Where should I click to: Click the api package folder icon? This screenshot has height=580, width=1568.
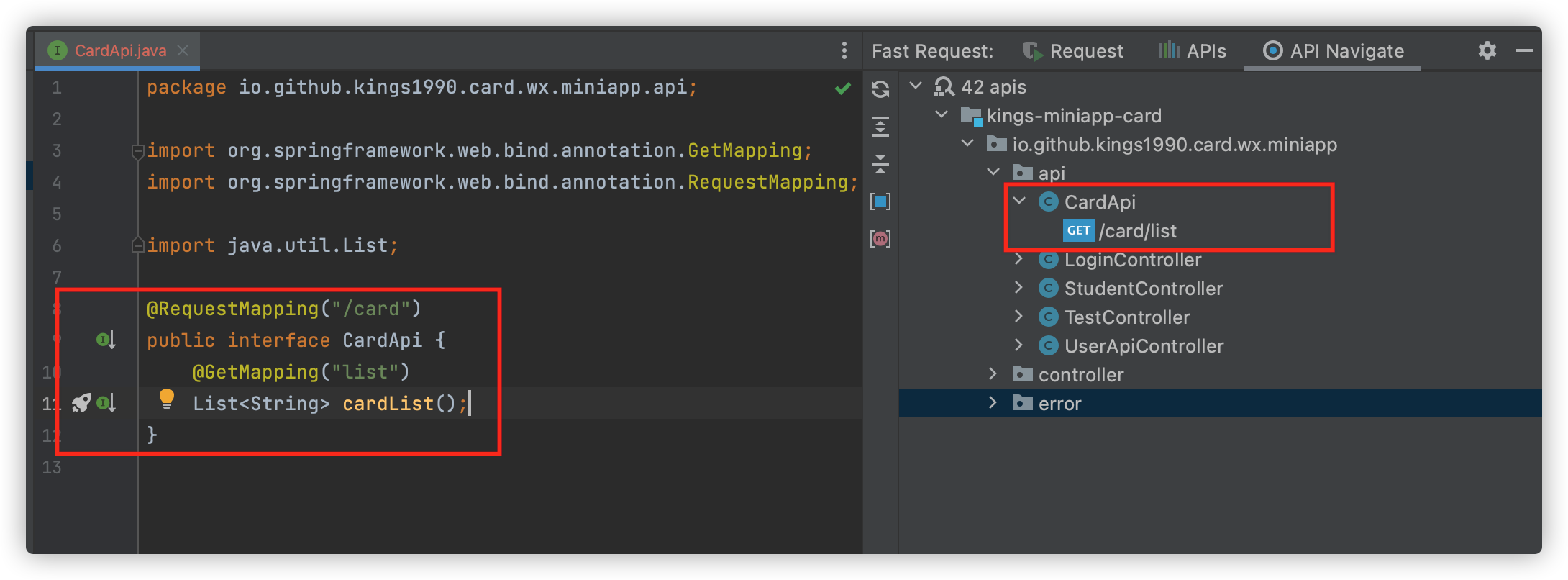coord(1023,173)
